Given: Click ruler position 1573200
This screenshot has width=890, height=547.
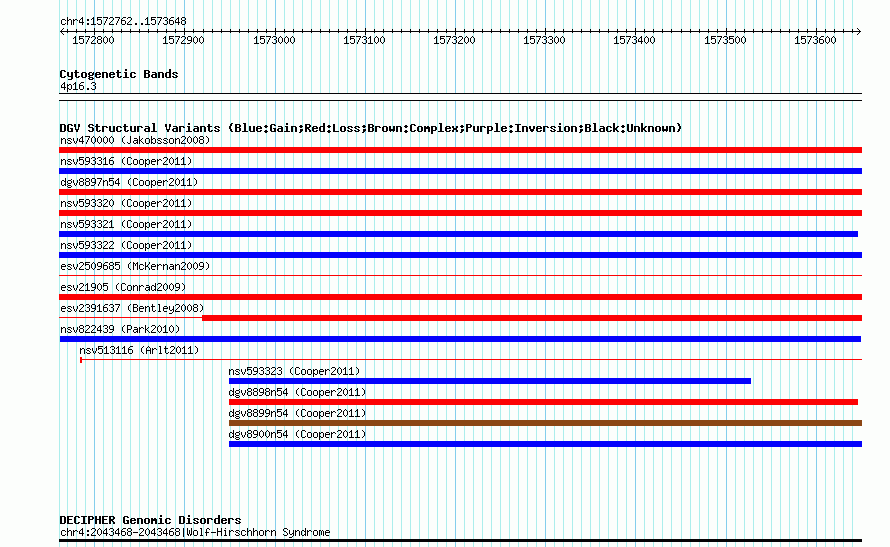Looking at the screenshot, I should [x=454, y=40].
